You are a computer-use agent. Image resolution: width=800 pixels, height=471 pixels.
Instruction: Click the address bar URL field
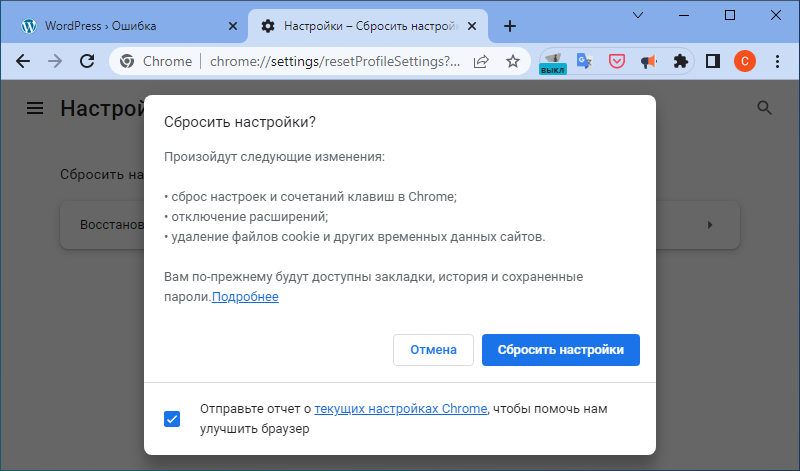coord(335,62)
